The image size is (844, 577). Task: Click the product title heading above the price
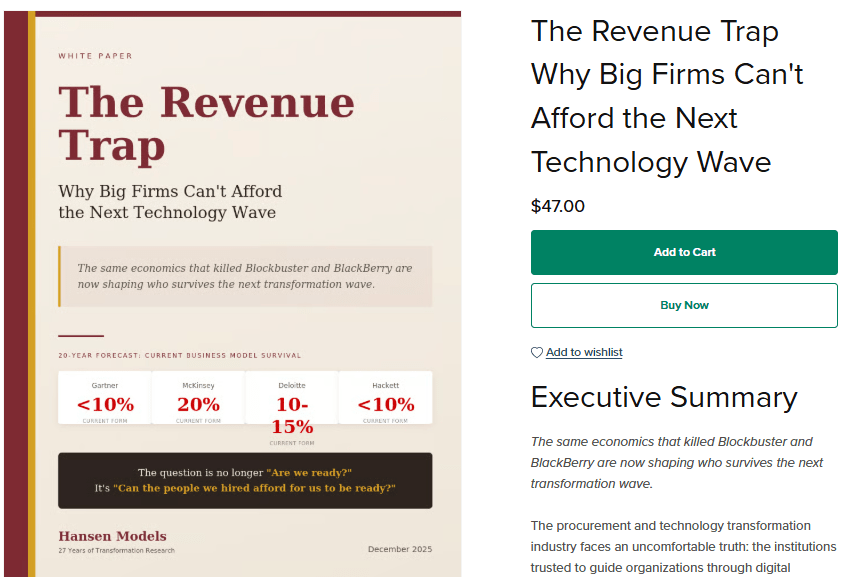pyautogui.click(x=667, y=96)
